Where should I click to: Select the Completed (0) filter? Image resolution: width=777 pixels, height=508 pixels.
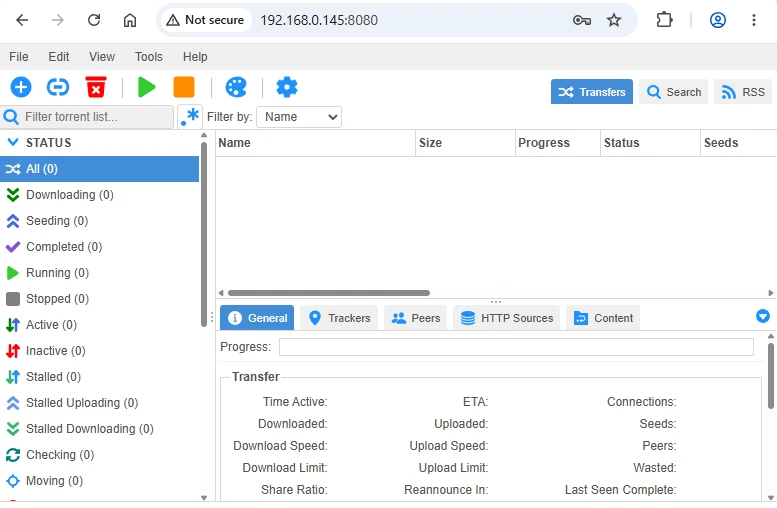pyautogui.click(x=99, y=247)
